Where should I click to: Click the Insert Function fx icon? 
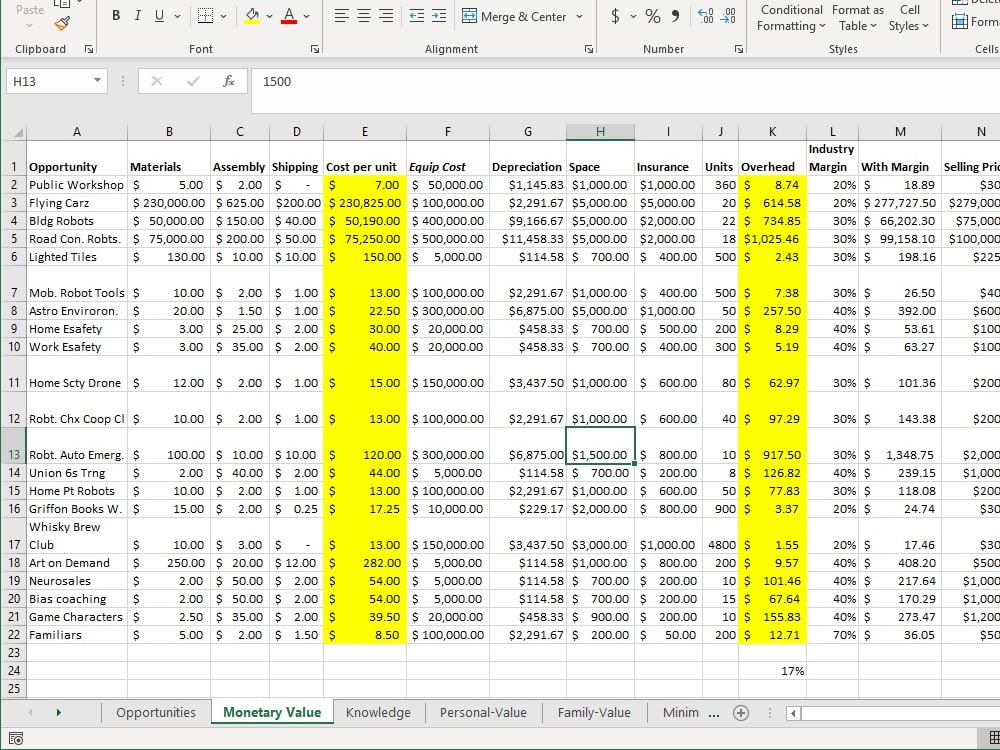point(229,81)
